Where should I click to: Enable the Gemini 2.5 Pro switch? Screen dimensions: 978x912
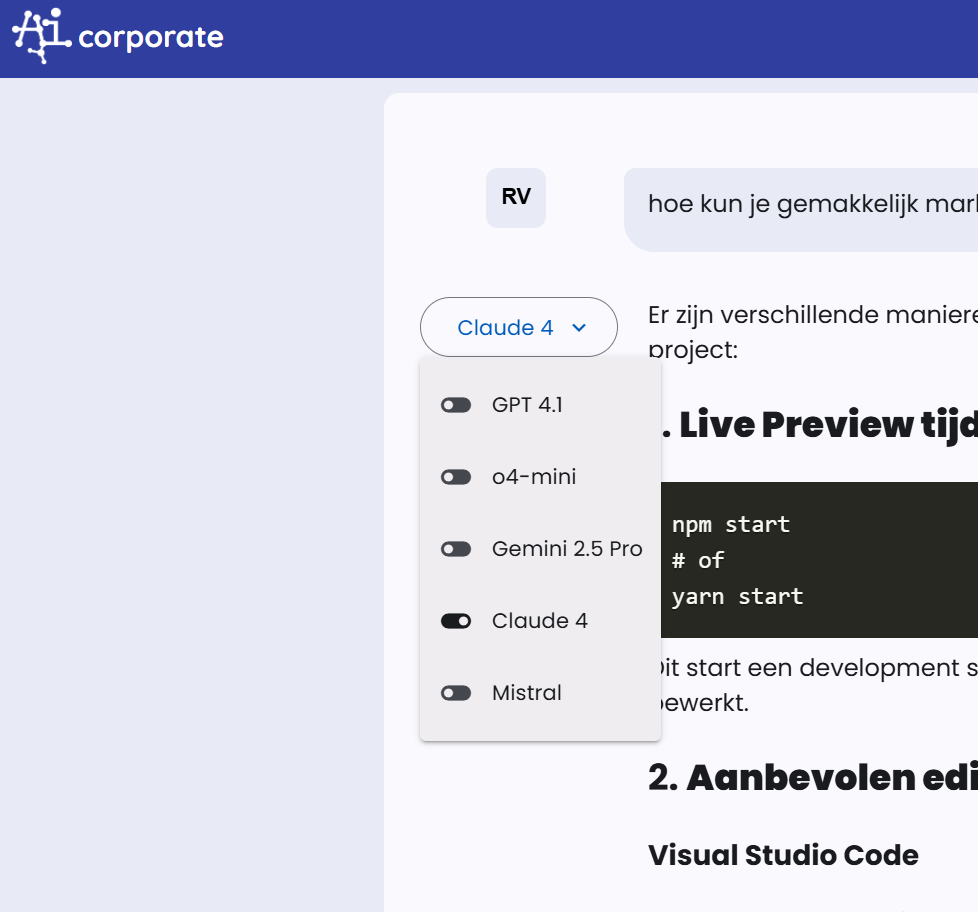click(456, 549)
